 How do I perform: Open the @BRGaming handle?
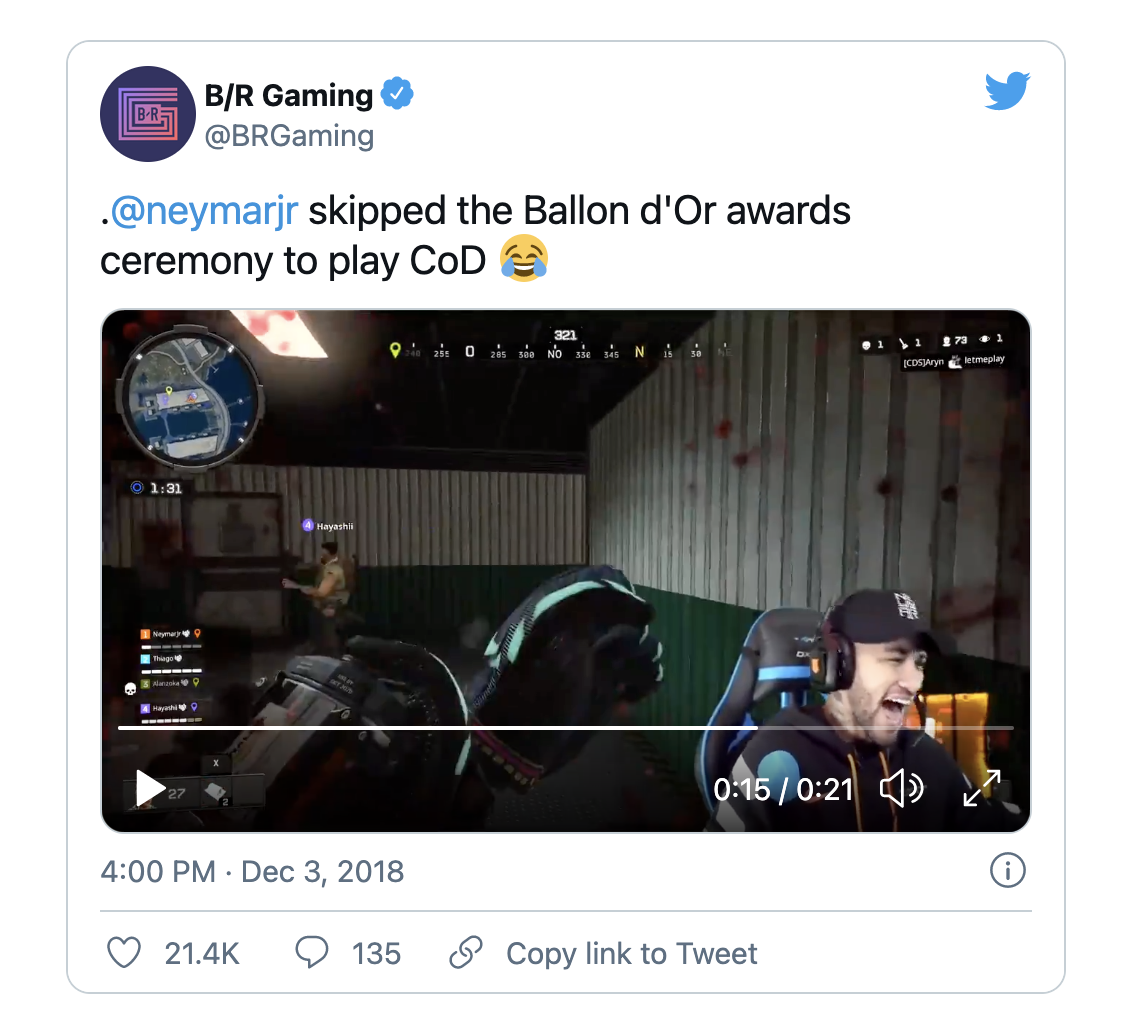289,136
